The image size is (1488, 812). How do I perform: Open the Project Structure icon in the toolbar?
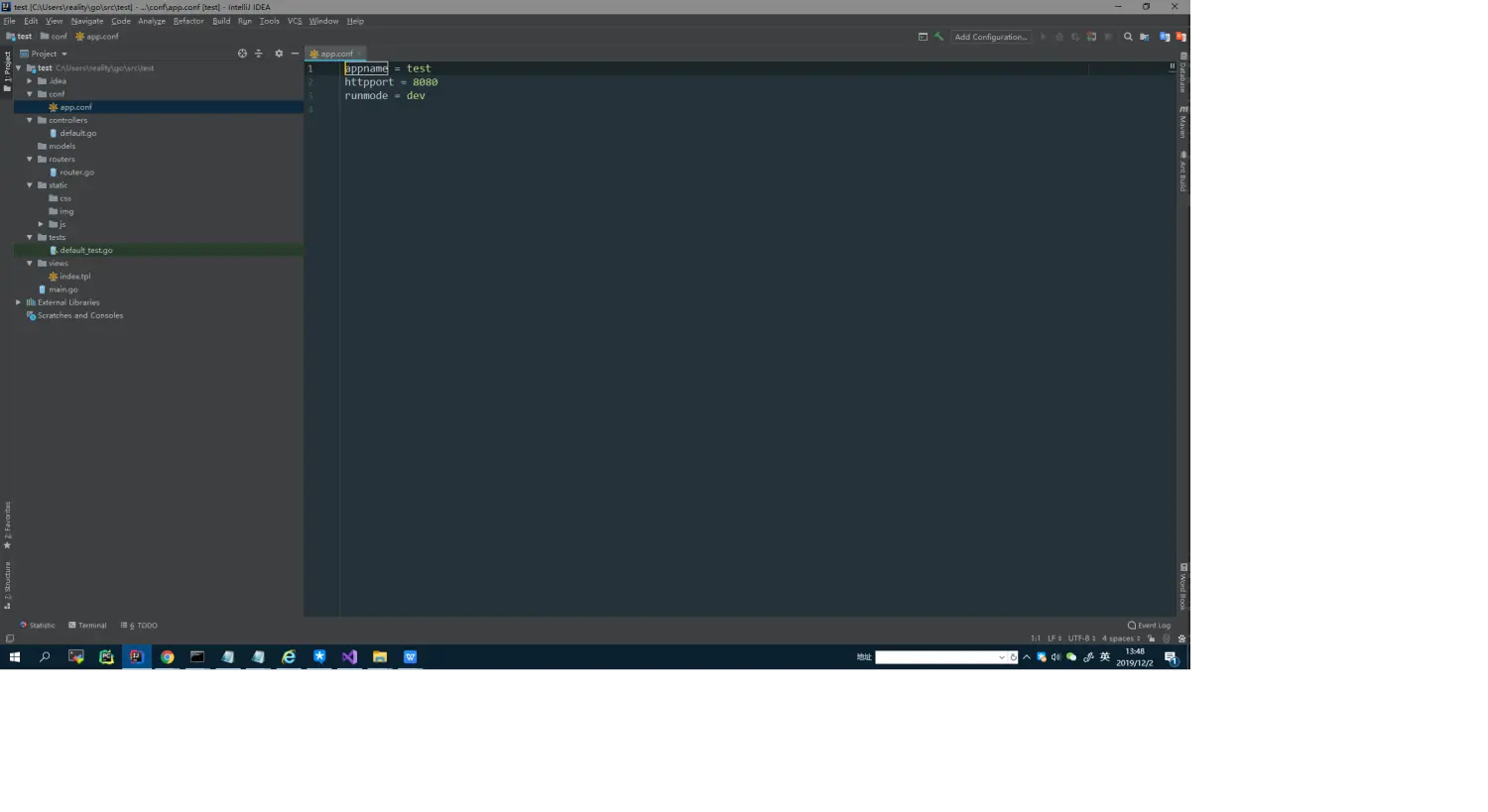(1145, 37)
